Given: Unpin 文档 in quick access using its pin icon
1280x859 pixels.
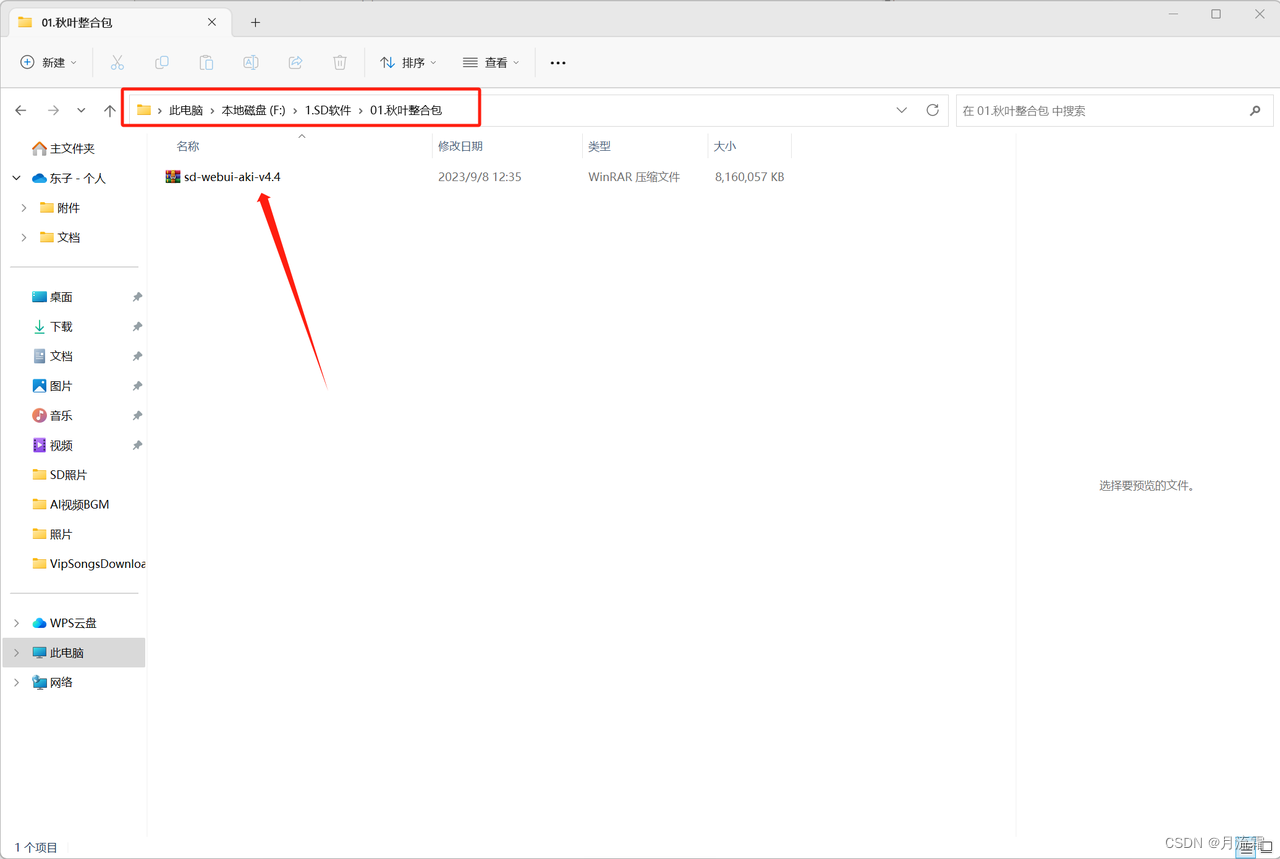Looking at the screenshot, I should click(137, 356).
